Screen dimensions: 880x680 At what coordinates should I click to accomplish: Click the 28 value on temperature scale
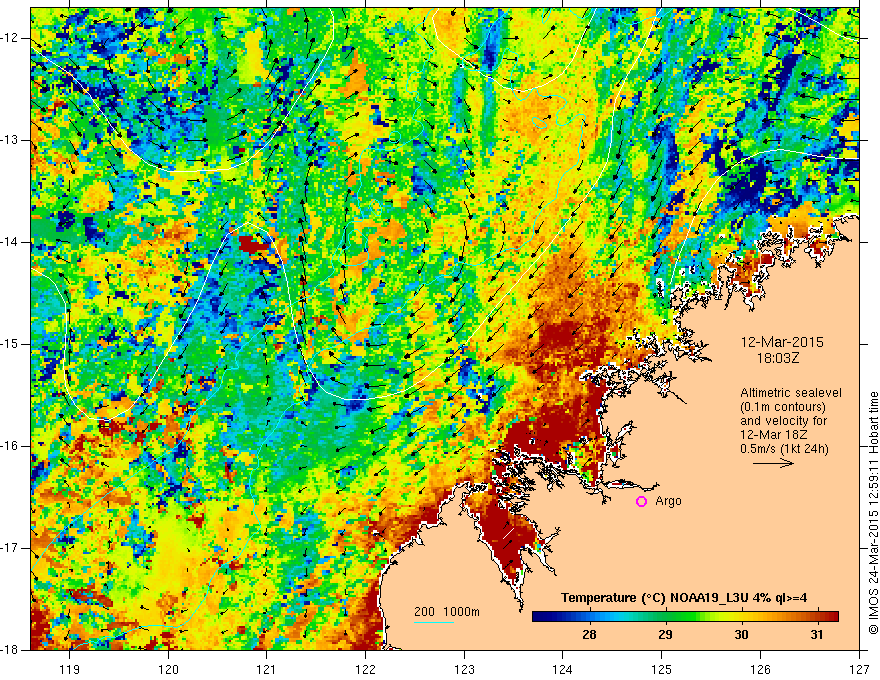[589, 635]
